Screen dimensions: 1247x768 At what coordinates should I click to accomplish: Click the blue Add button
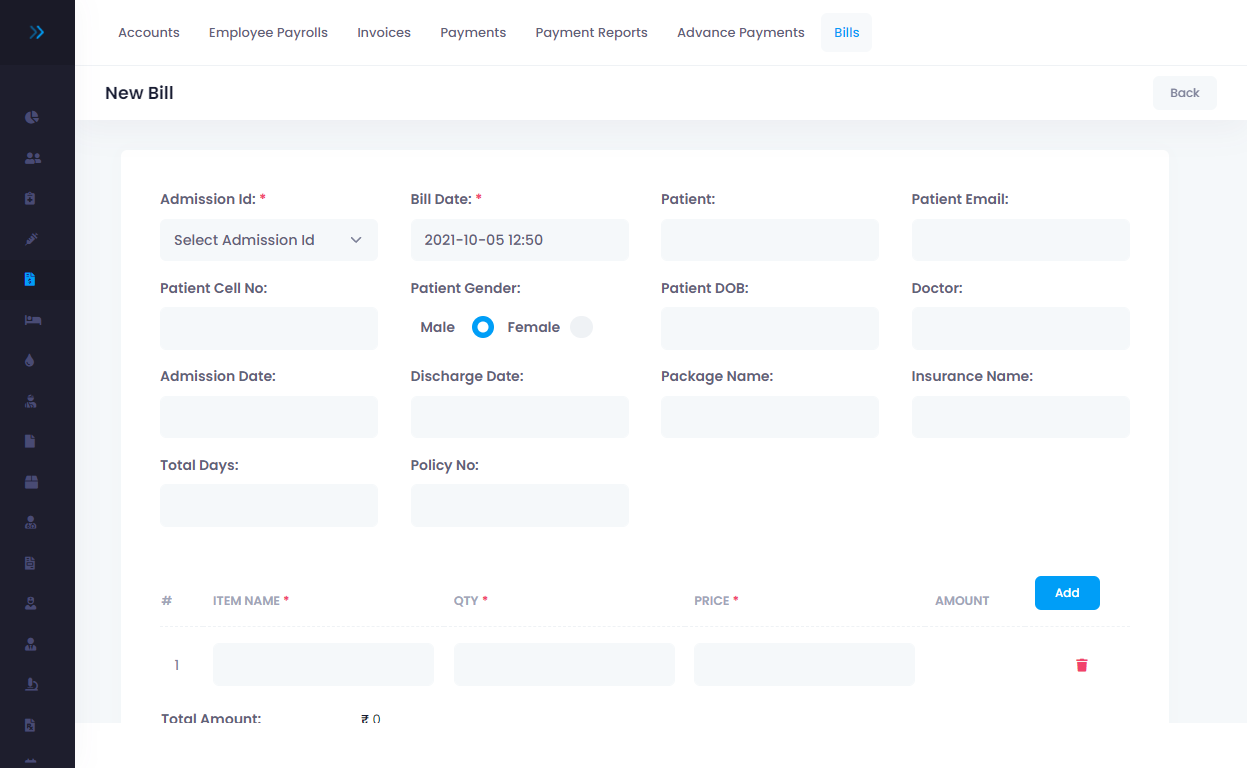[1066, 593]
